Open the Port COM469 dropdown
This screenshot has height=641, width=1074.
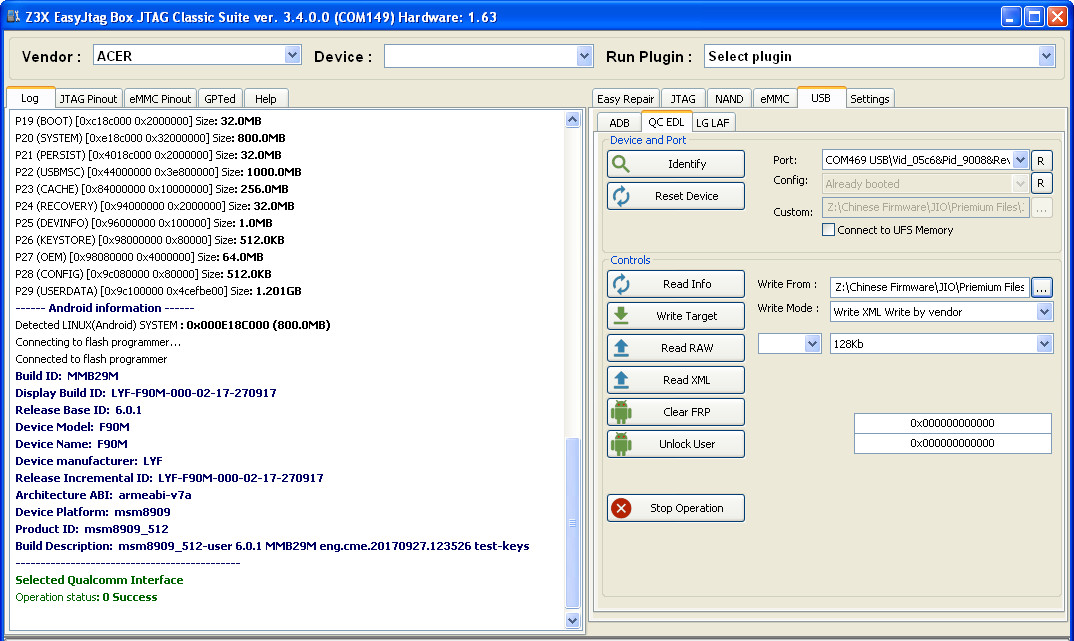(x=1020, y=160)
